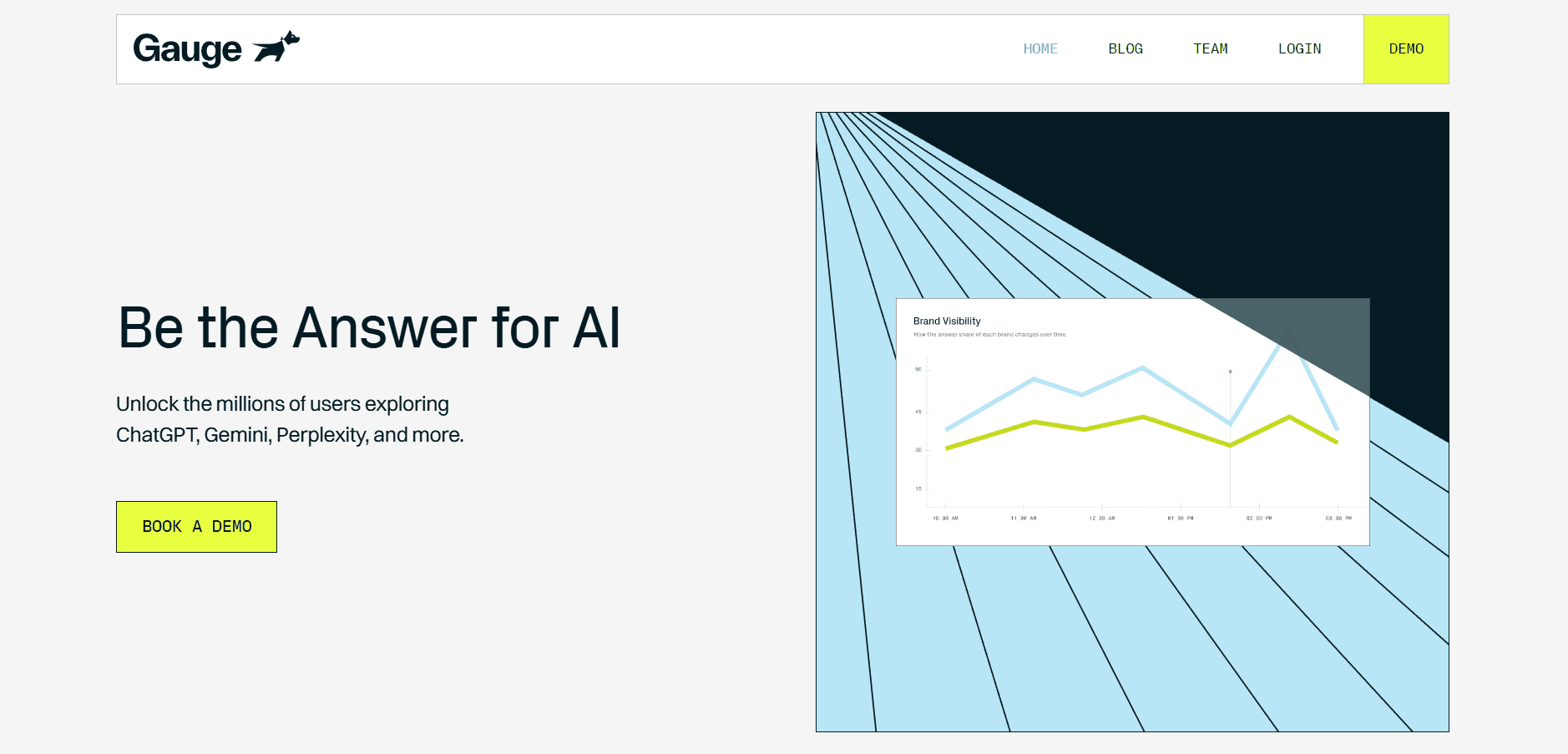The width and height of the screenshot is (1568, 754).
Task: Click the 'Brand Visibility' chart title
Action: point(947,321)
